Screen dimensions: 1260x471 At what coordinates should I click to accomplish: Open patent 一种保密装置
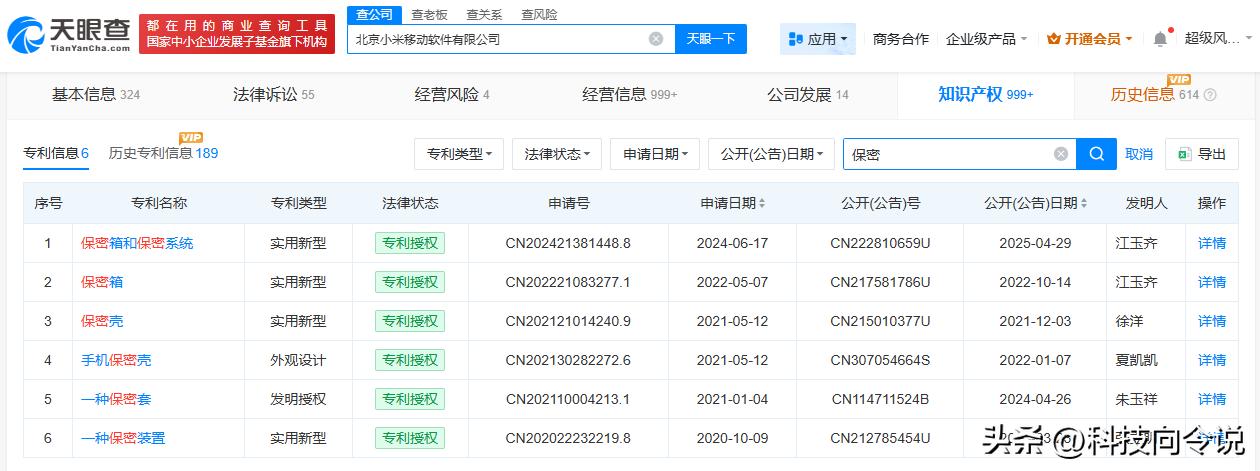(x=123, y=438)
